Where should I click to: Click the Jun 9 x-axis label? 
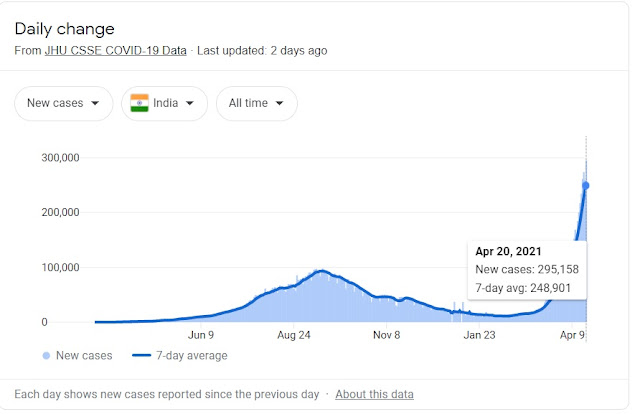click(x=201, y=335)
